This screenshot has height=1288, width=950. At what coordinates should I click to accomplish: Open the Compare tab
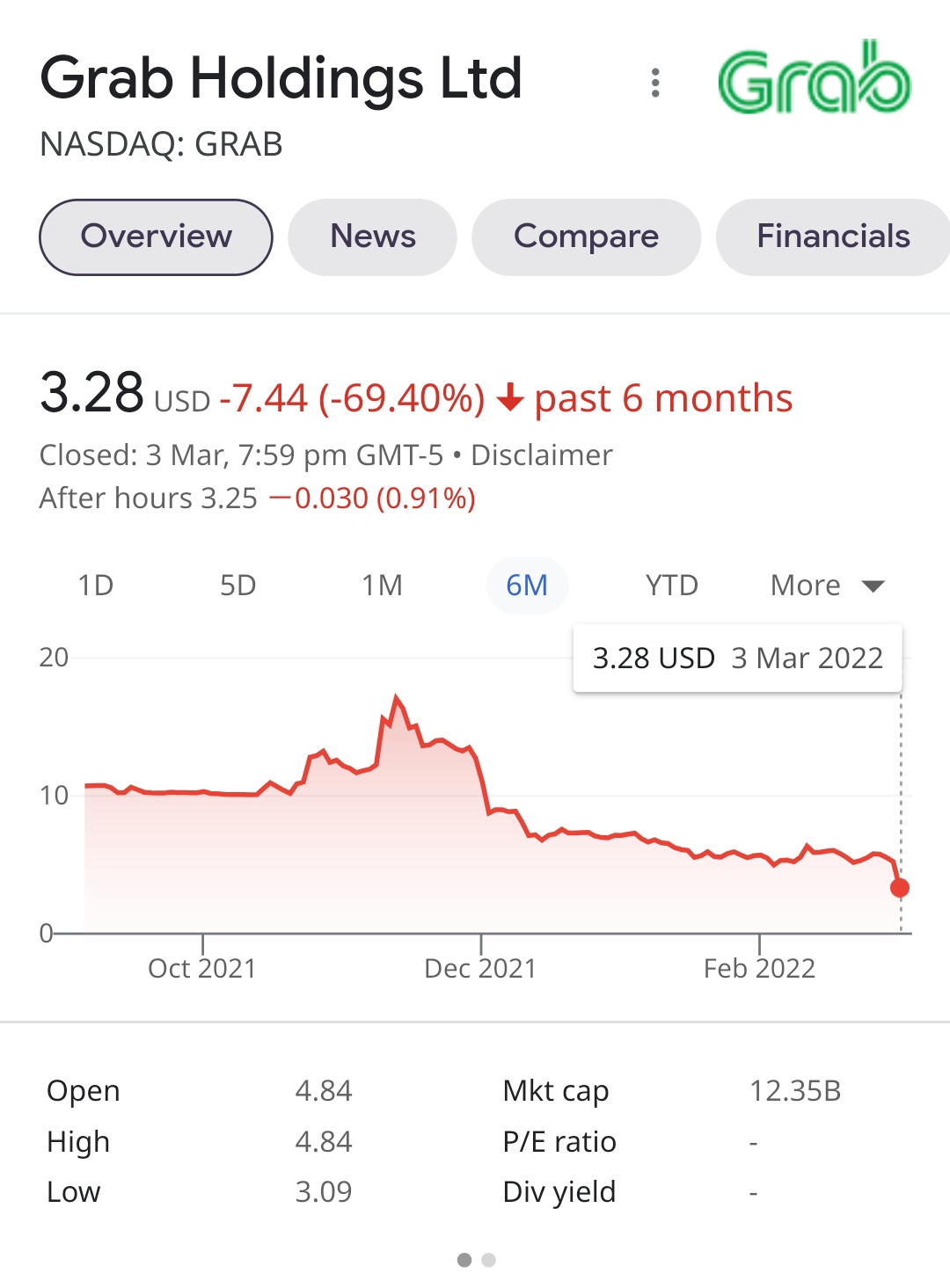tap(586, 237)
